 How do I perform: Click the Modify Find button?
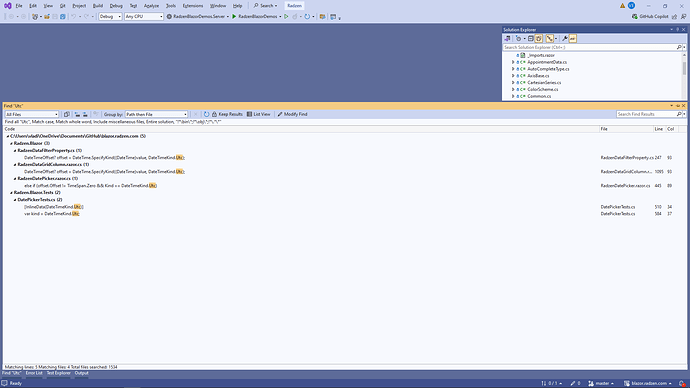pos(292,114)
